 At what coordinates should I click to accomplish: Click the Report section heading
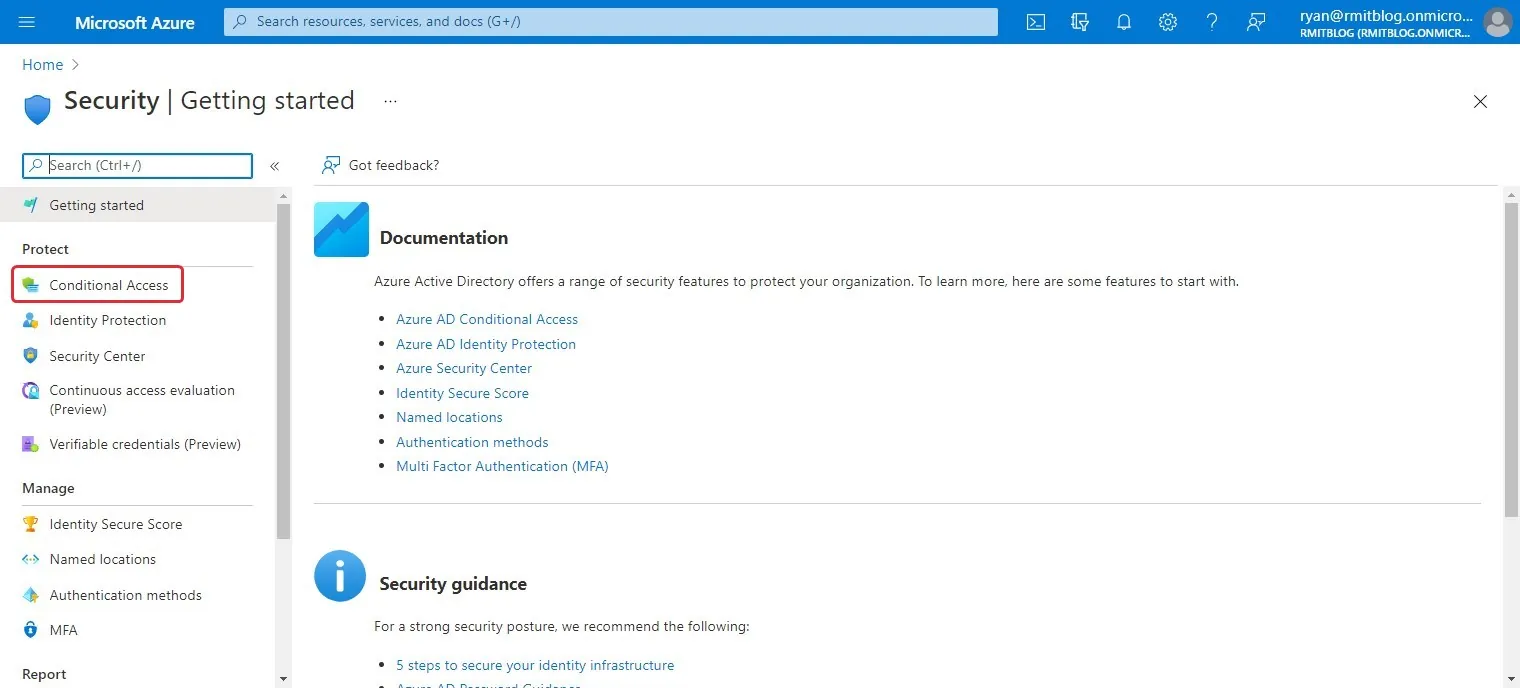[x=44, y=674]
